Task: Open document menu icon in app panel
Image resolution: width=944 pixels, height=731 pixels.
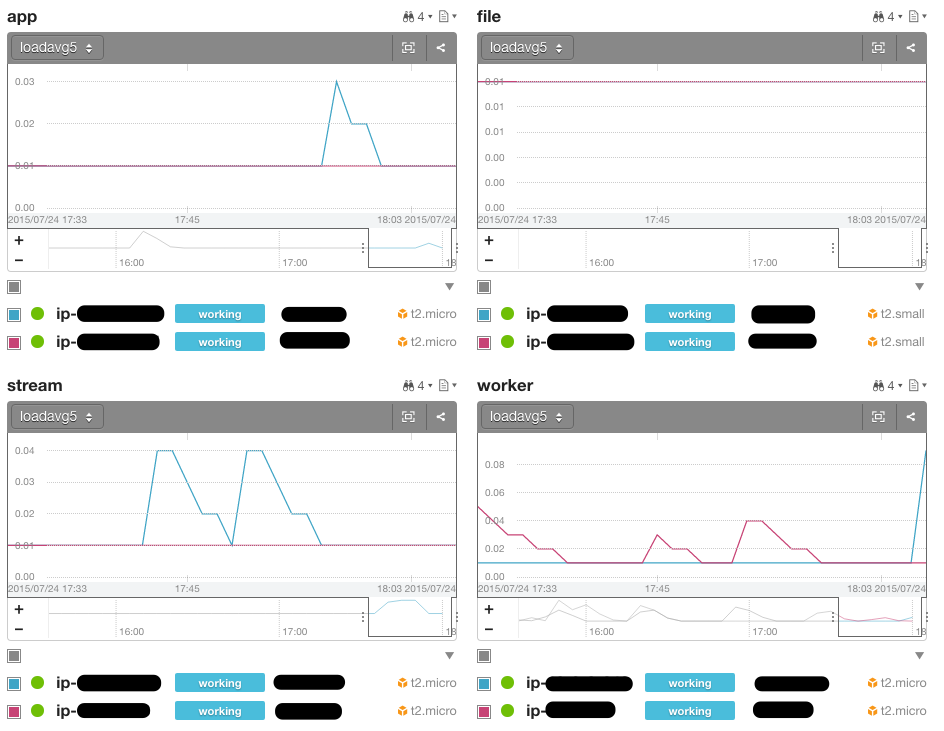Action: click(447, 17)
